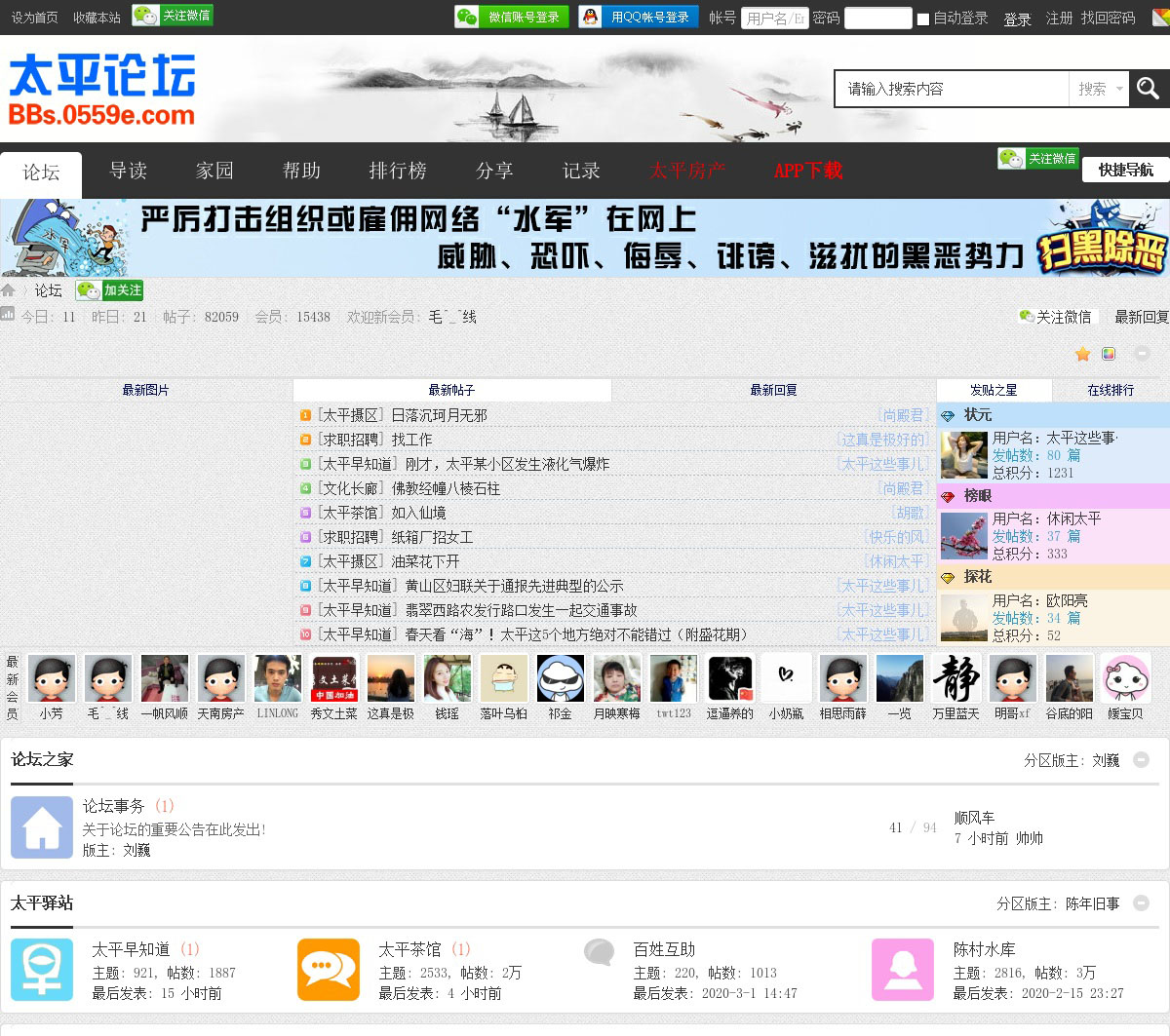Toggle the 自动登录 checkbox

[923, 19]
